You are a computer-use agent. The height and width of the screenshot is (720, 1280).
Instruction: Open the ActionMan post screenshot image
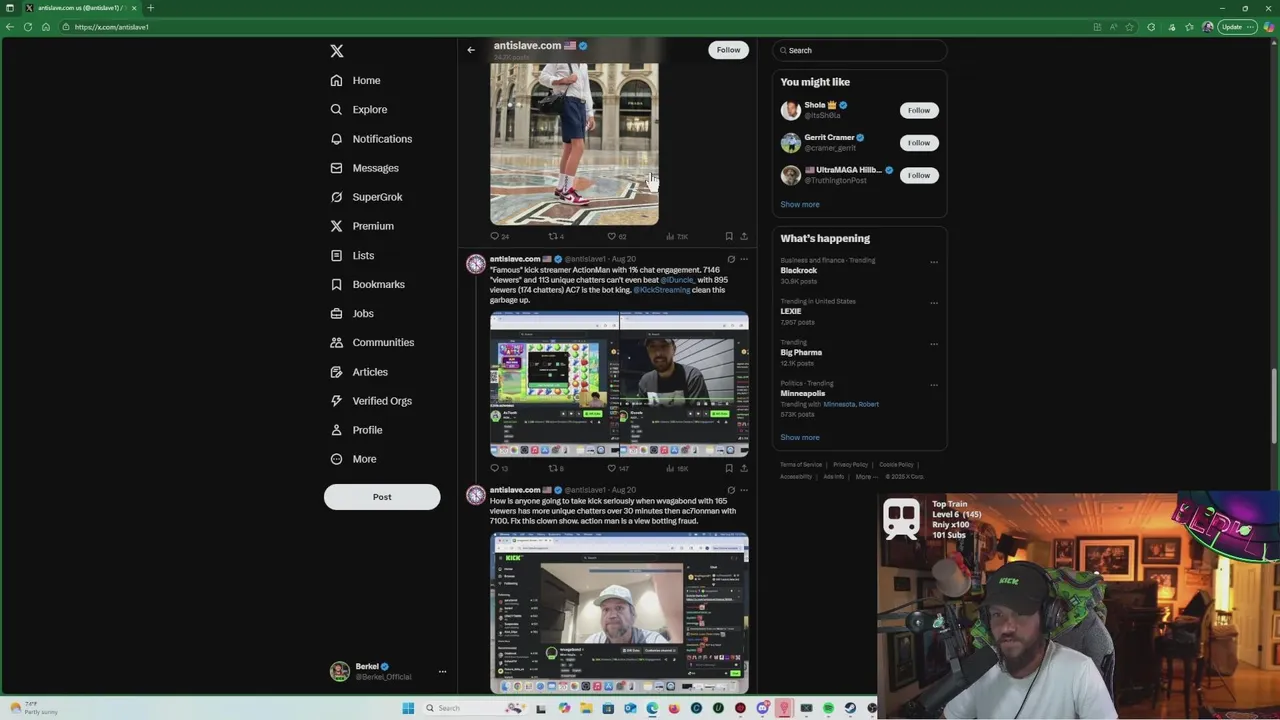(x=619, y=384)
